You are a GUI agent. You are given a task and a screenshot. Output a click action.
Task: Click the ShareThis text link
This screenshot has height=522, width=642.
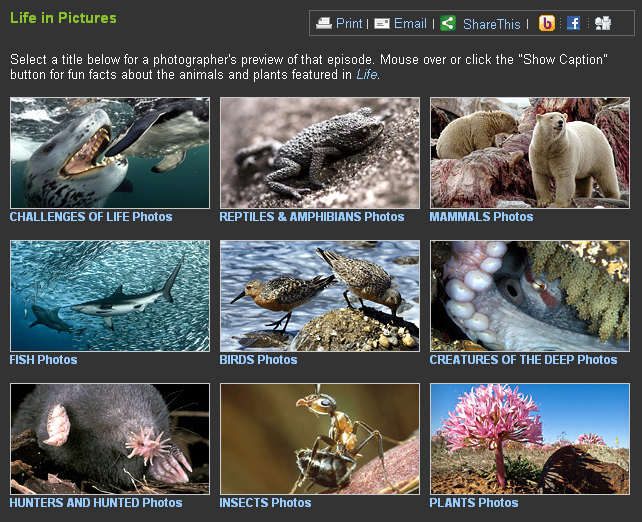(491, 24)
